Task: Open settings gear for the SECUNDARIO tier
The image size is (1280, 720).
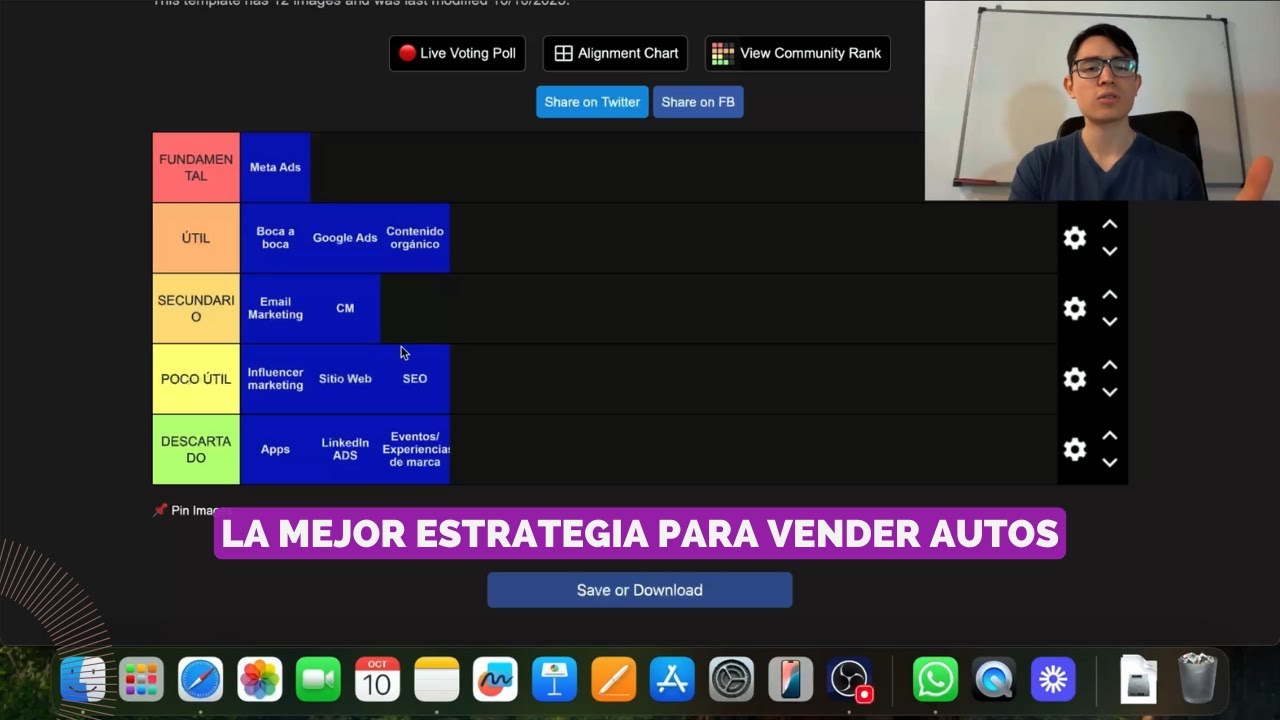Action: 1075,308
